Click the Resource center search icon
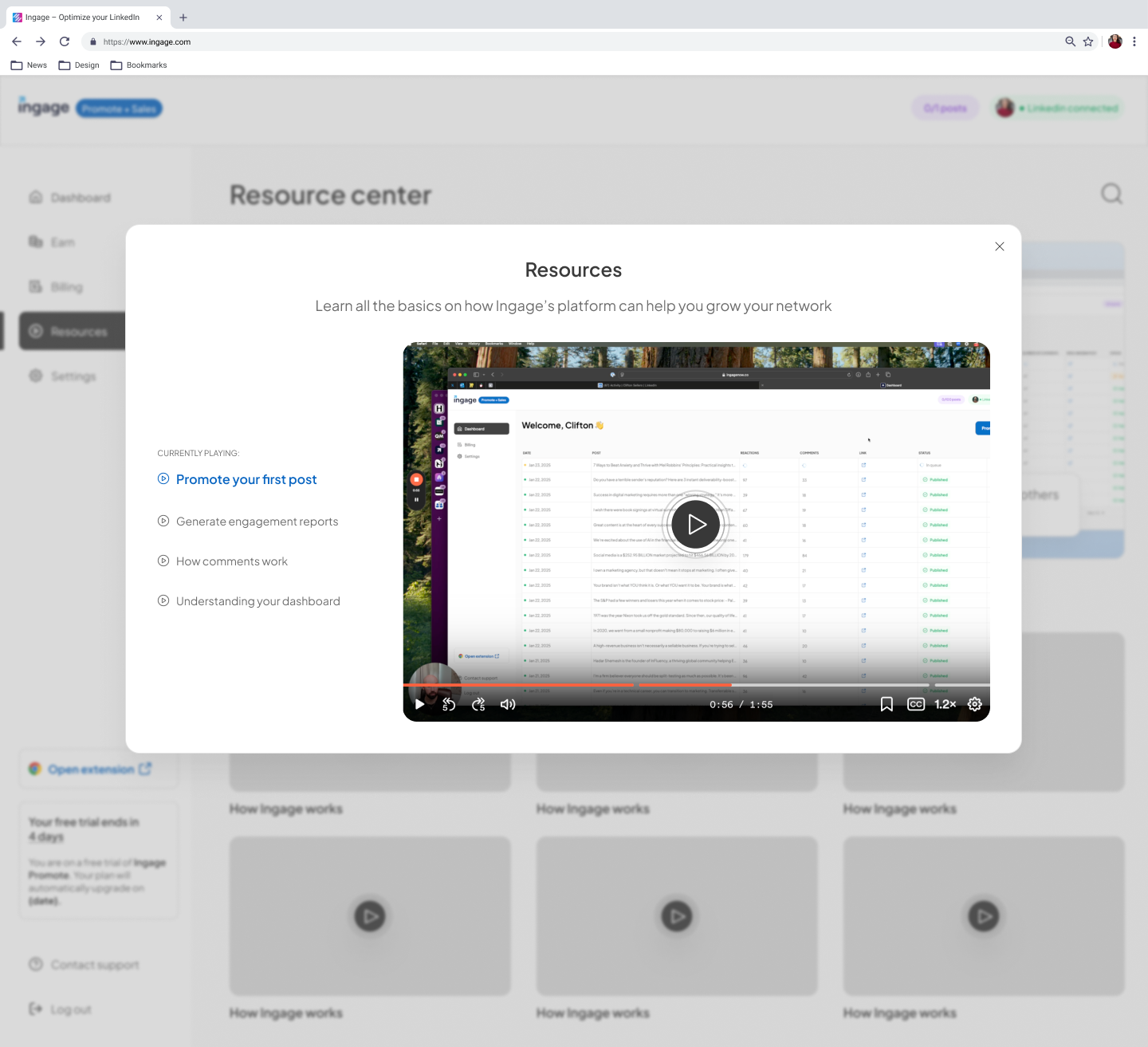Viewport: 1148px width, 1047px height. click(1111, 194)
